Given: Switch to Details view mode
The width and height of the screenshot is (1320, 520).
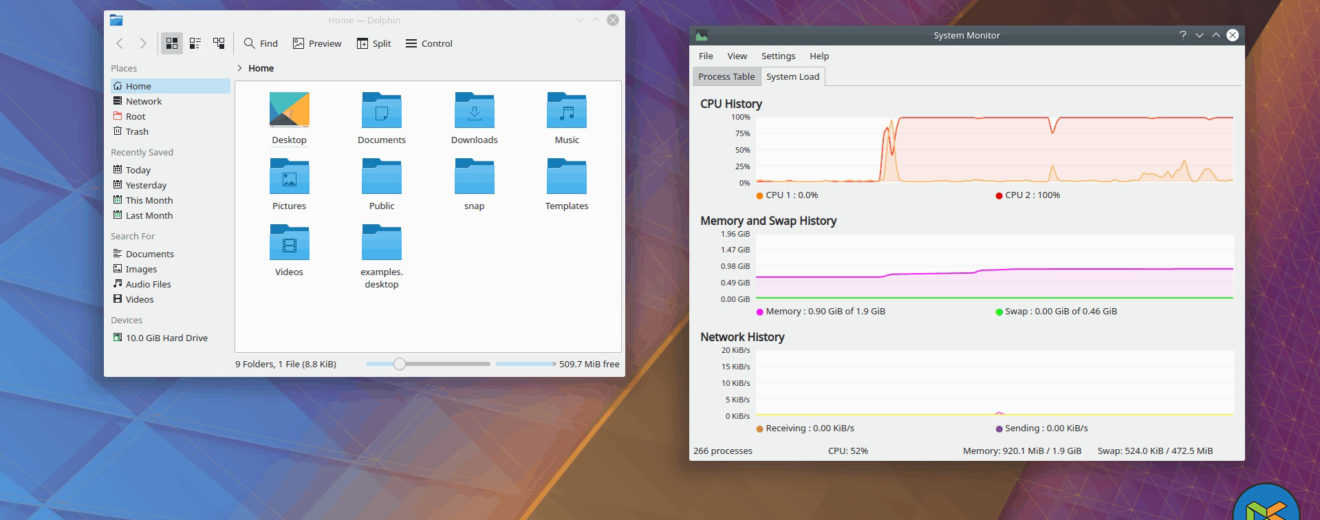Looking at the screenshot, I should coord(218,44).
